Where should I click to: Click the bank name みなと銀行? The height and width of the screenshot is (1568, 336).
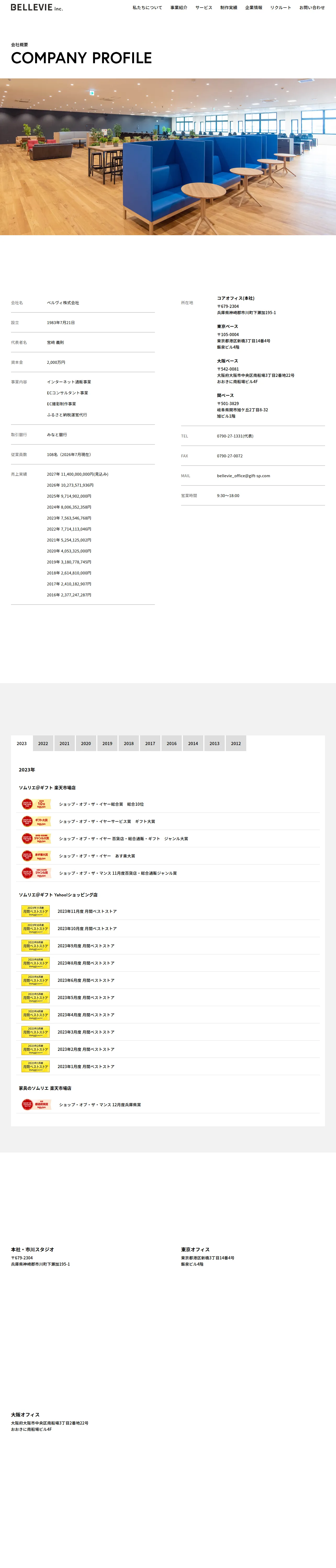coord(57,435)
